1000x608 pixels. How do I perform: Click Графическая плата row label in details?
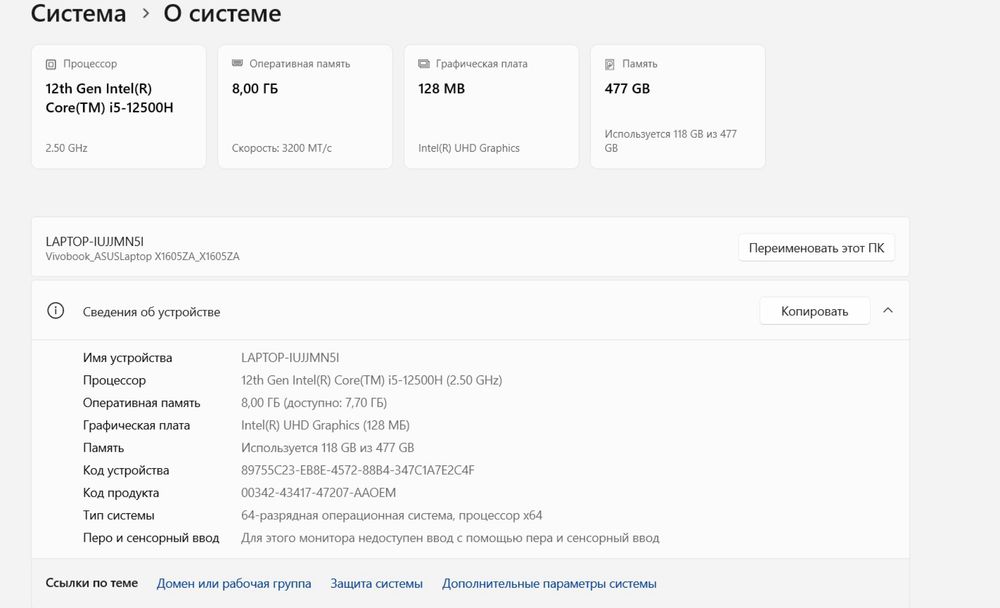click(x=136, y=426)
